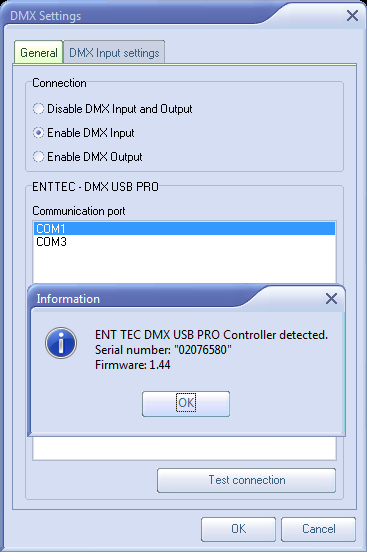Select the Enable DMX Input option
The height and width of the screenshot is (552, 367).
(83, 133)
